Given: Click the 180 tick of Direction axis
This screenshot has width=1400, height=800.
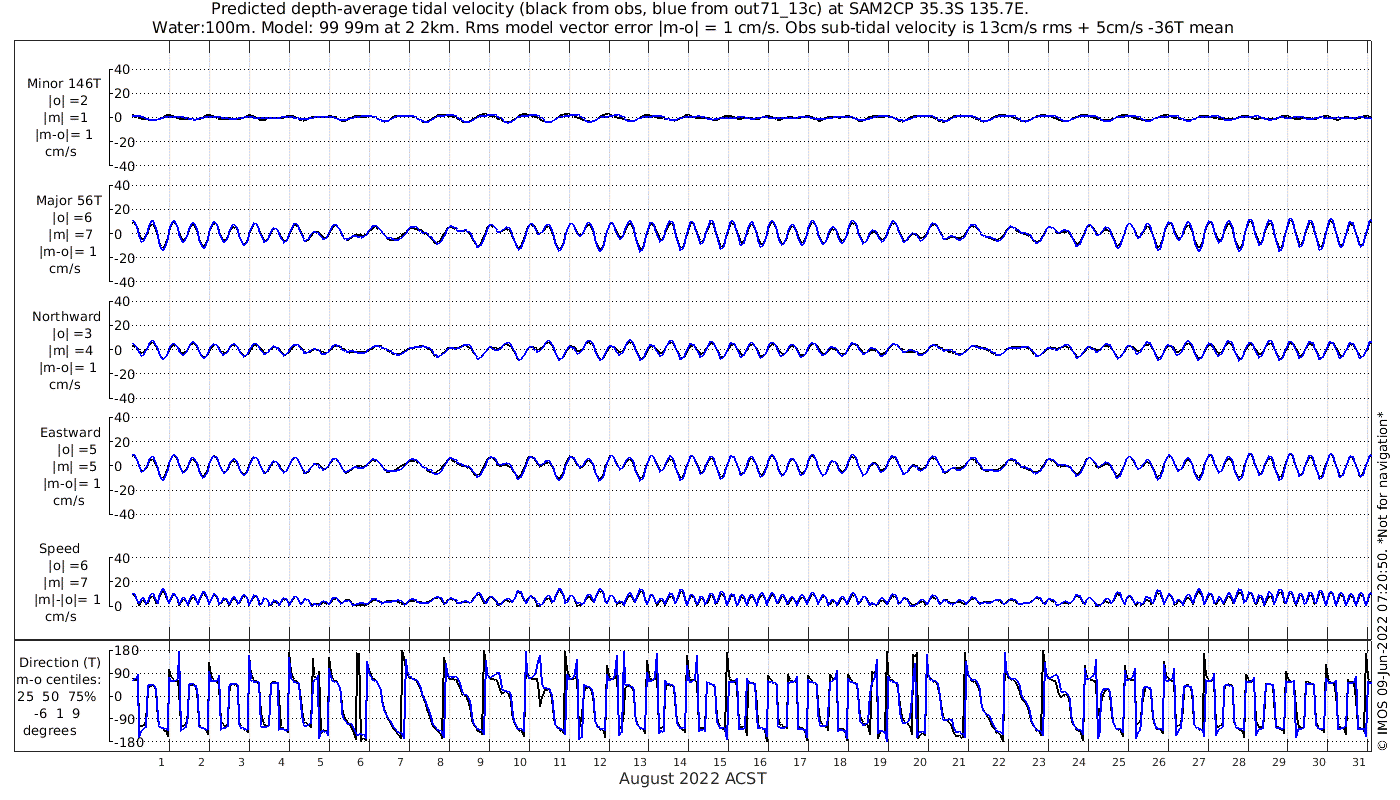Looking at the screenshot, I should click(125, 650).
